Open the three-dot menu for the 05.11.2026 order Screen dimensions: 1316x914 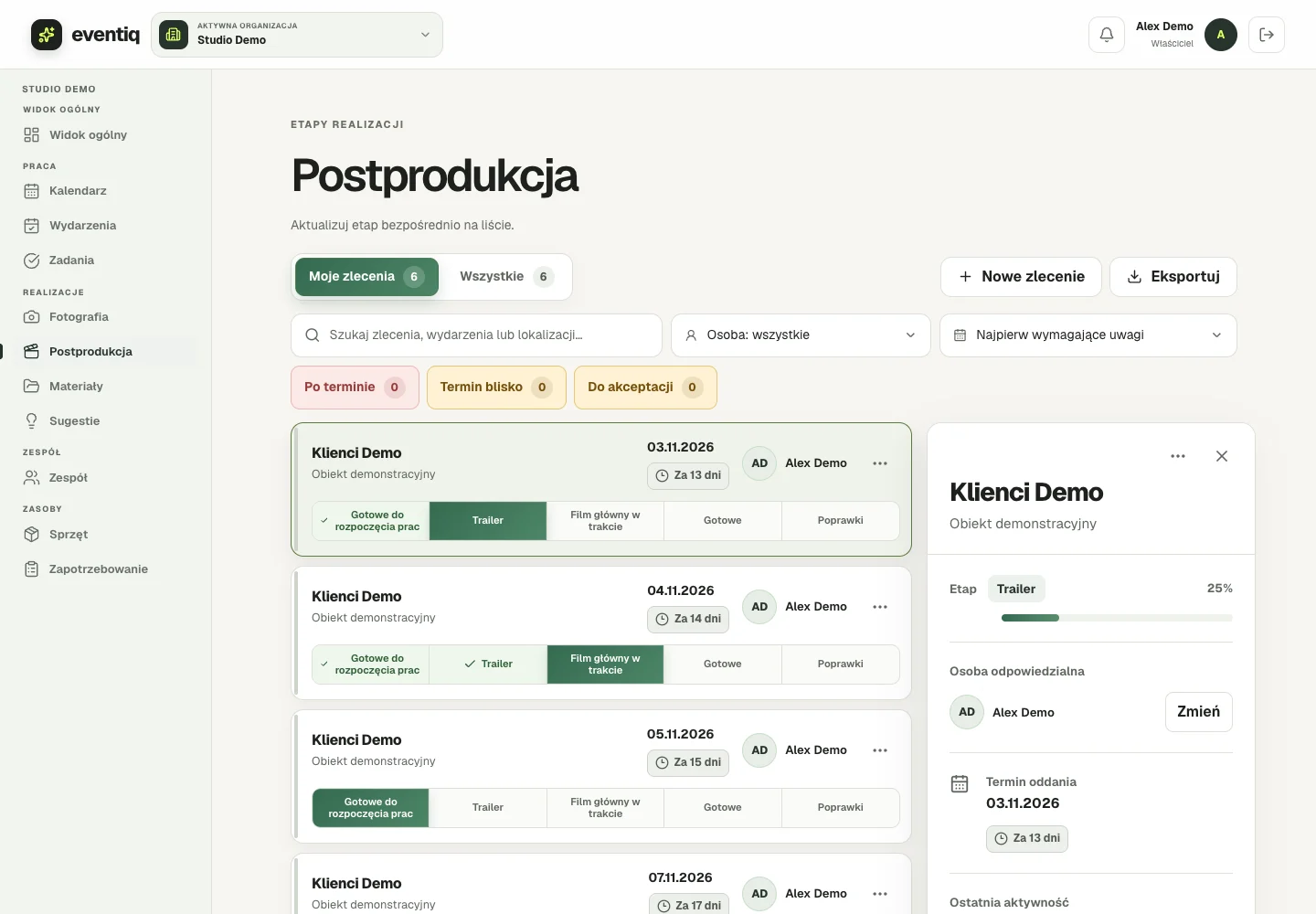point(880,750)
